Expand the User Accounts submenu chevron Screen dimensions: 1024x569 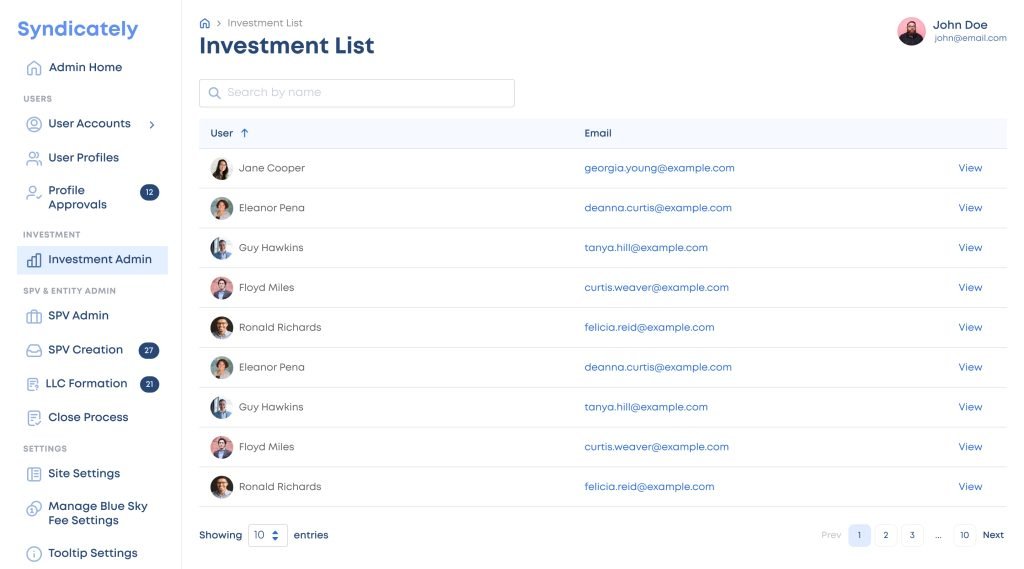coord(152,125)
